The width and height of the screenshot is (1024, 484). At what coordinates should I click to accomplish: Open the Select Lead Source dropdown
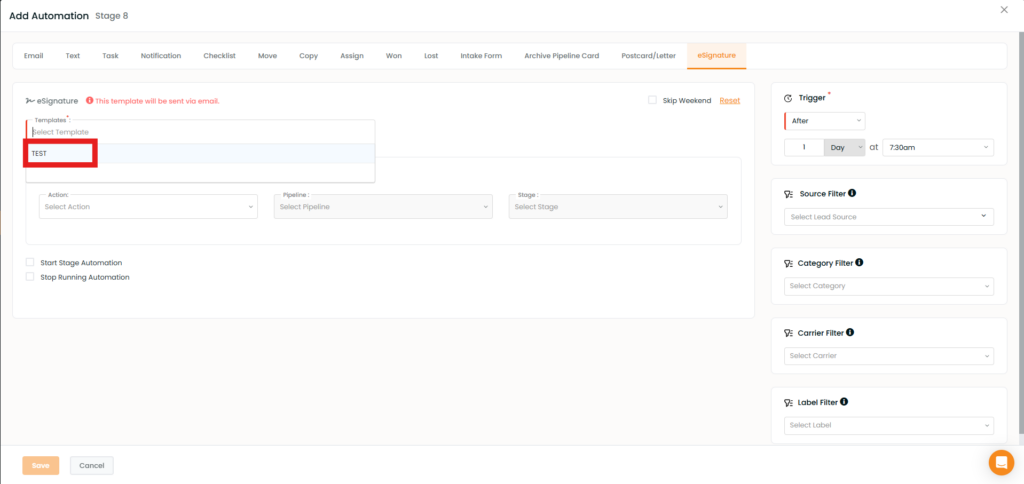[888, 217]
